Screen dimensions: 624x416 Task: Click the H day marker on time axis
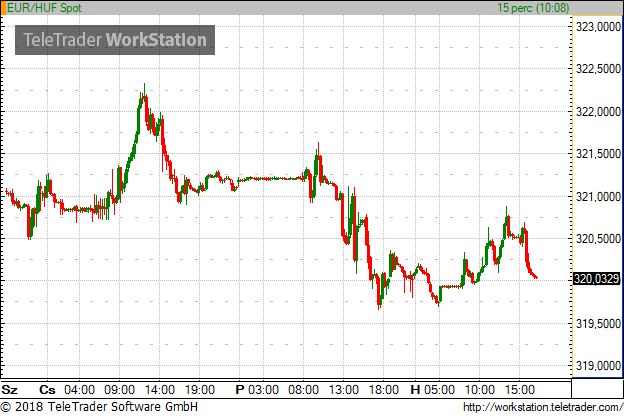pos(415,389)
